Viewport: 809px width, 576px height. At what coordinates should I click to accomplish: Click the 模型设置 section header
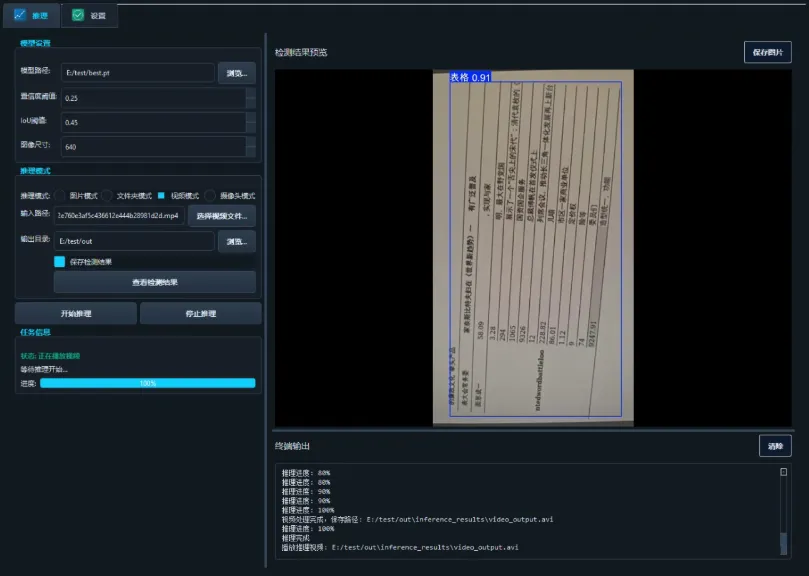(35, 43)
